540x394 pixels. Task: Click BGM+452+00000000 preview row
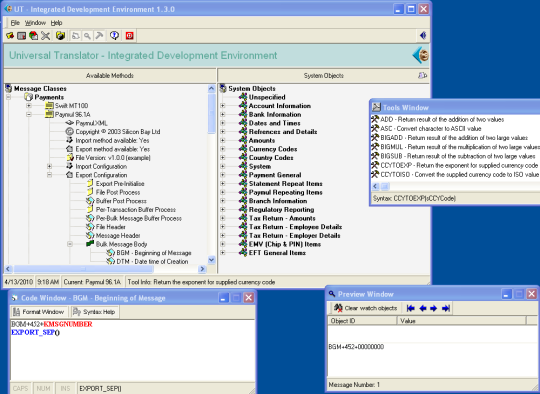(356, 347)
